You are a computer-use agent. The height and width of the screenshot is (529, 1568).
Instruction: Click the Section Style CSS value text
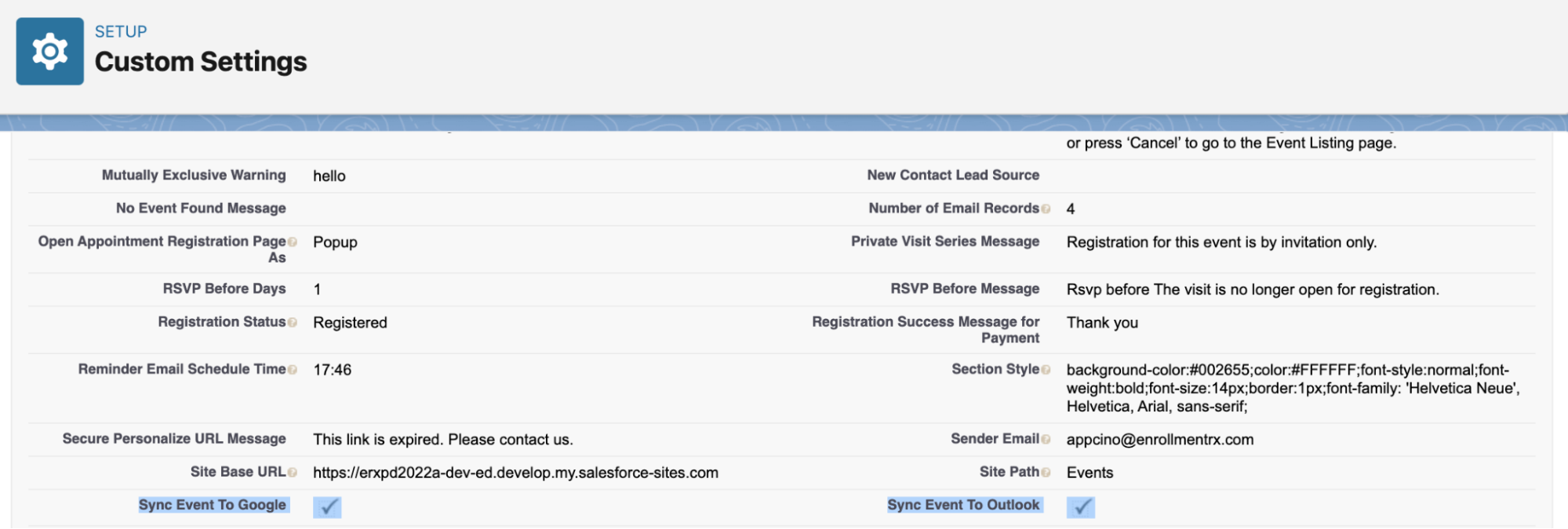pos(1286,388)
